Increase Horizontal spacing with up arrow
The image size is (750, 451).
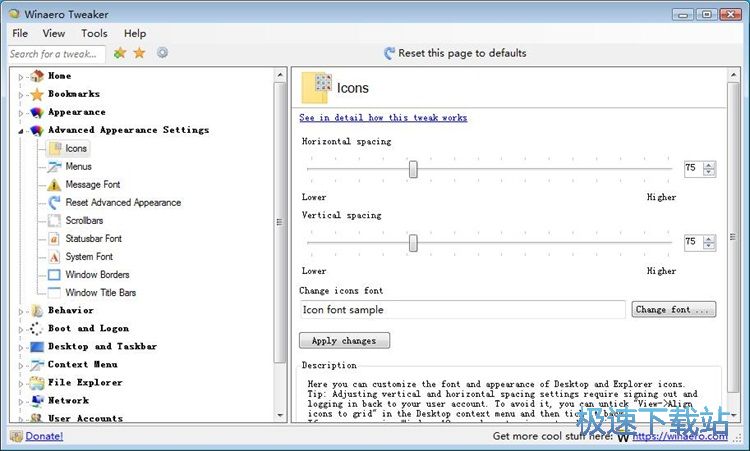709,165
